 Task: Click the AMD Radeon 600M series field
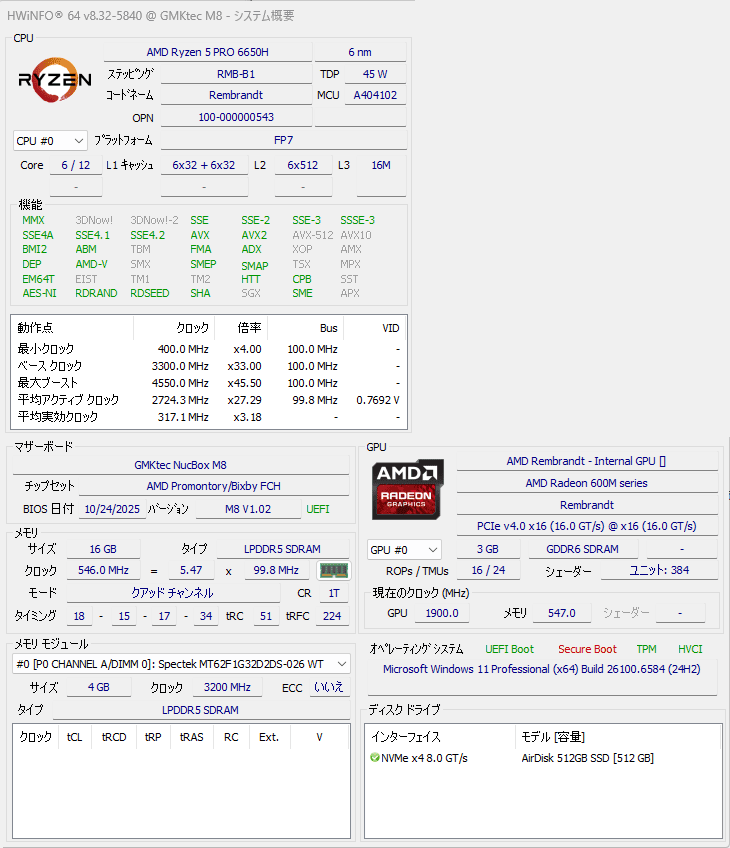point(586,483)
